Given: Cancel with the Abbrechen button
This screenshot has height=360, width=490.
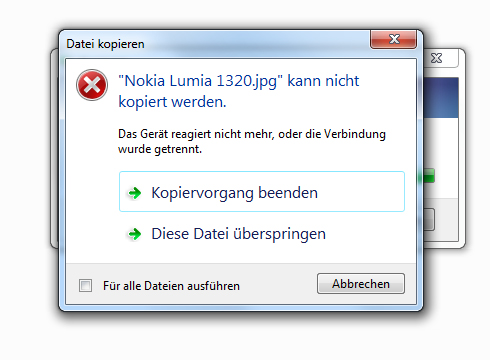Looking at the screenshot, I should [x=361, y=284].
